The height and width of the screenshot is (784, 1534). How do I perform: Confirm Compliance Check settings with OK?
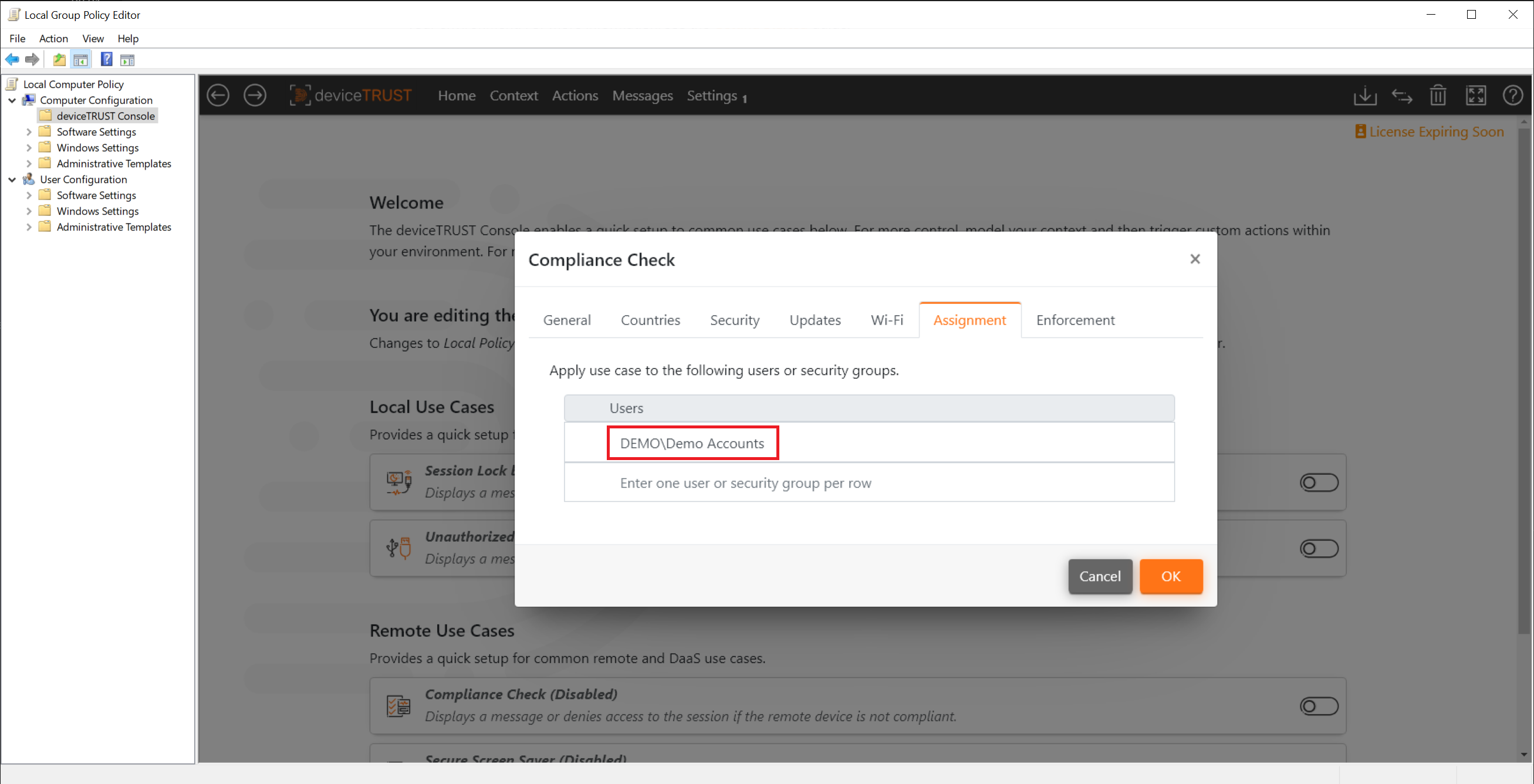1170,576
